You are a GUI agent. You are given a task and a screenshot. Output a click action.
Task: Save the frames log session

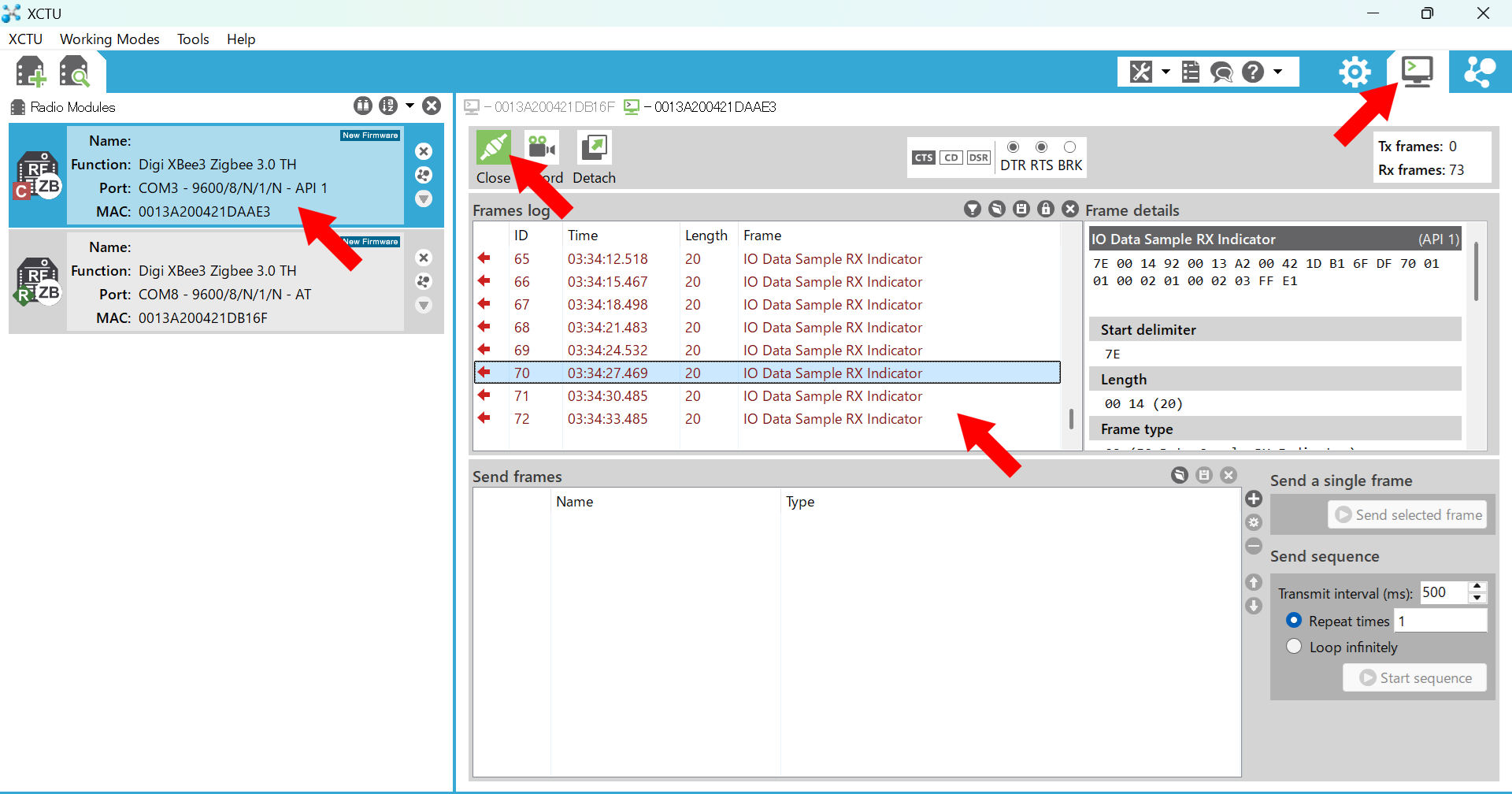[1021, 209]
